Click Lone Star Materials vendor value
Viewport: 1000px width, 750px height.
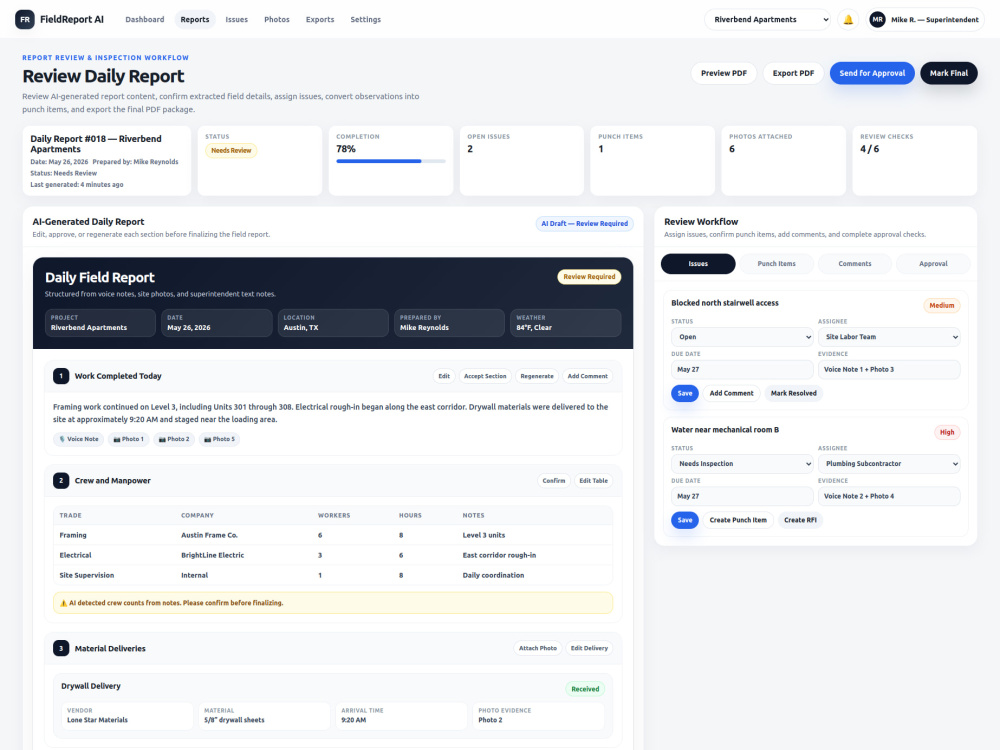pyautogui.click(x=98, y=720)
